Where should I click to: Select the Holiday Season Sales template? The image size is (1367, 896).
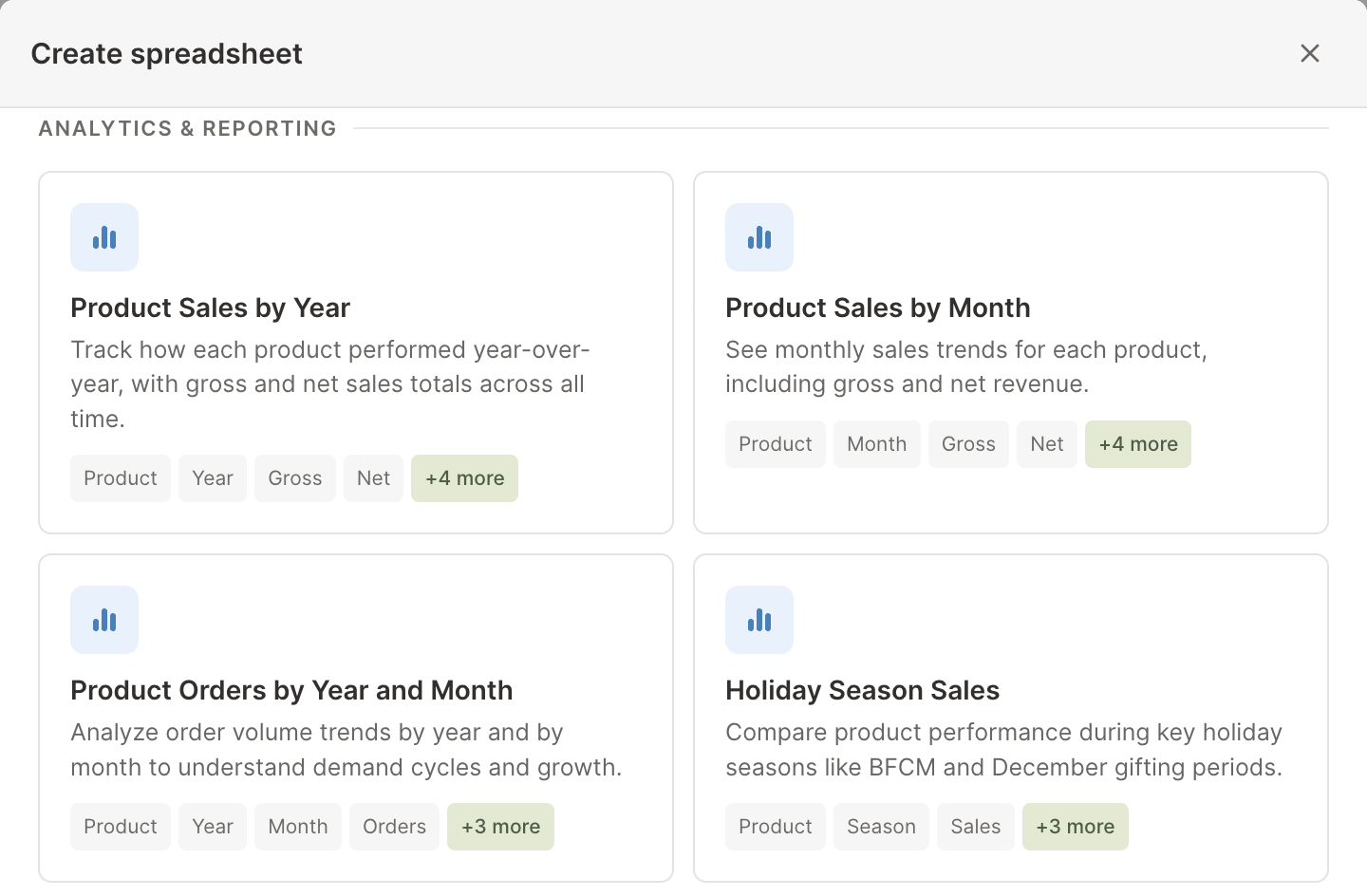[x=1011, y=719]
